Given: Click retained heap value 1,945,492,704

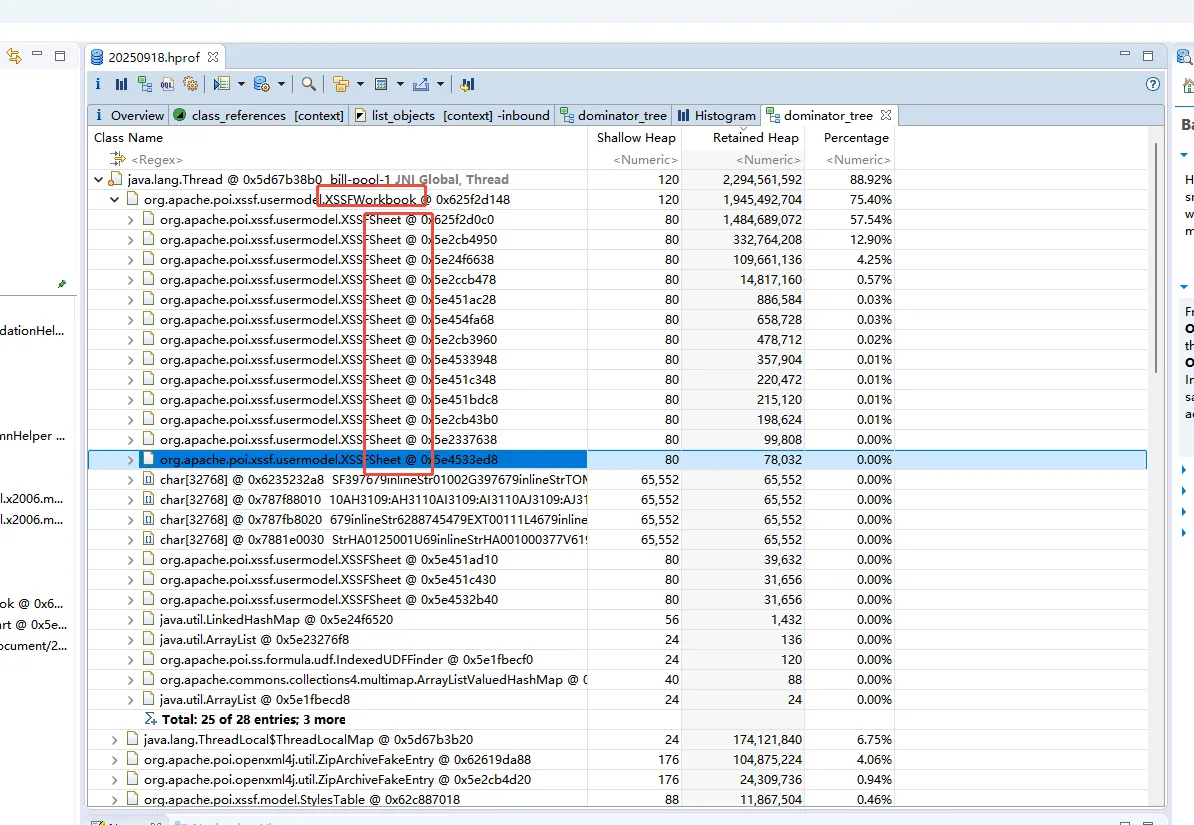Looking at the screenshot, I should pyautogui.click(x=762, y=200).
